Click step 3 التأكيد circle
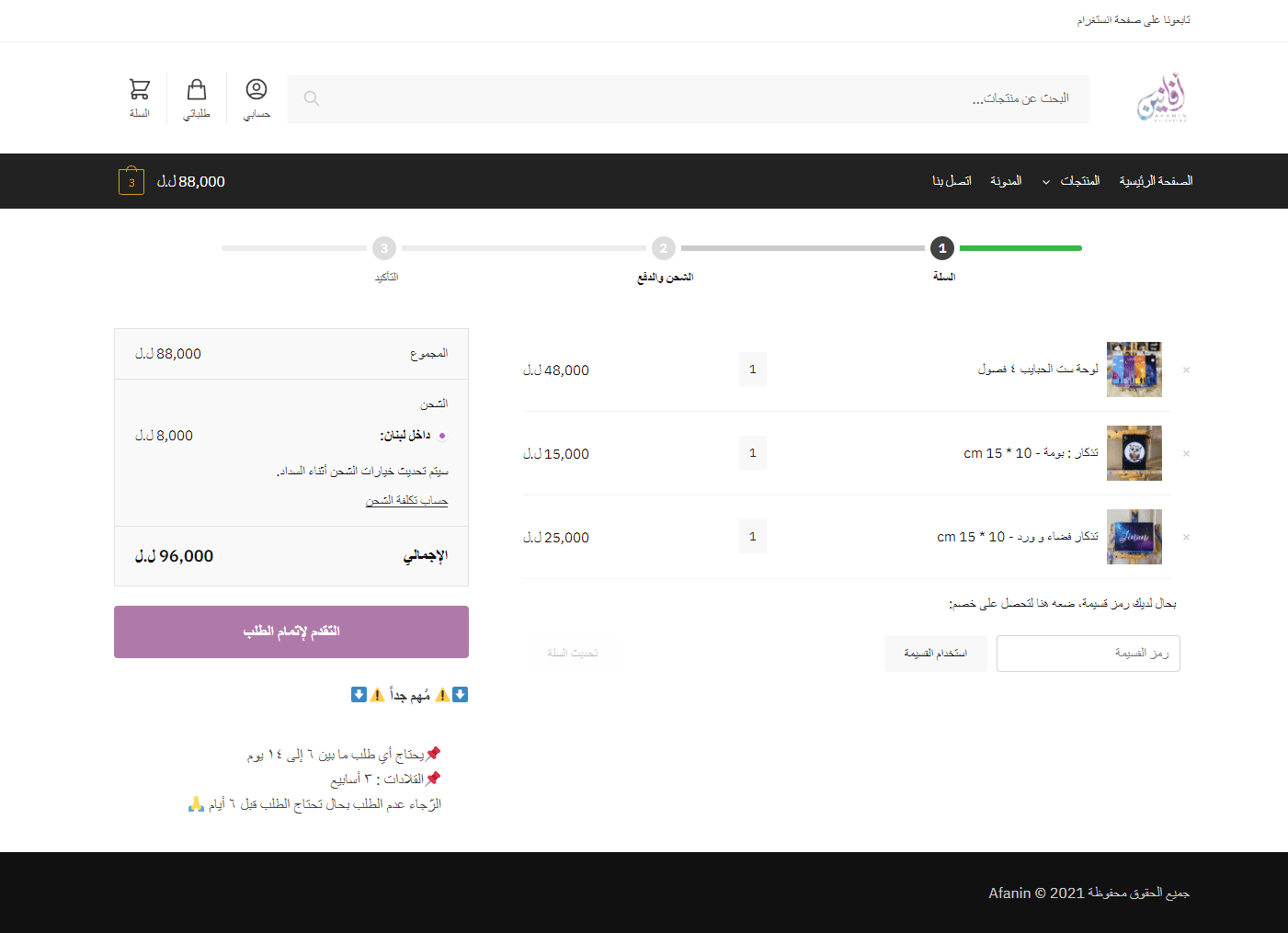1288x933 pixels. (x=384, y=248)
